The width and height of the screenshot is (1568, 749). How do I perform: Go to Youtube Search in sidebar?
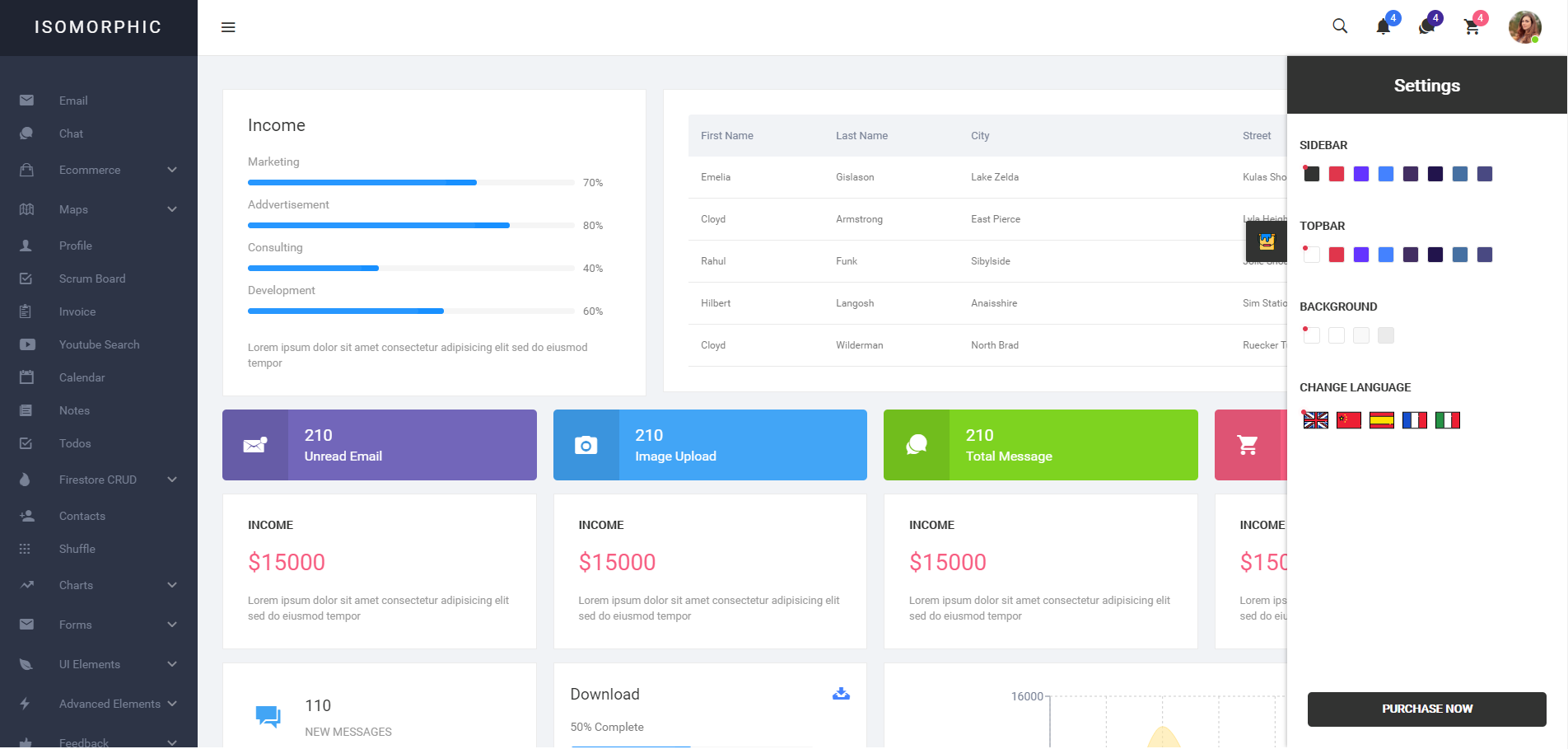(99, 344)
